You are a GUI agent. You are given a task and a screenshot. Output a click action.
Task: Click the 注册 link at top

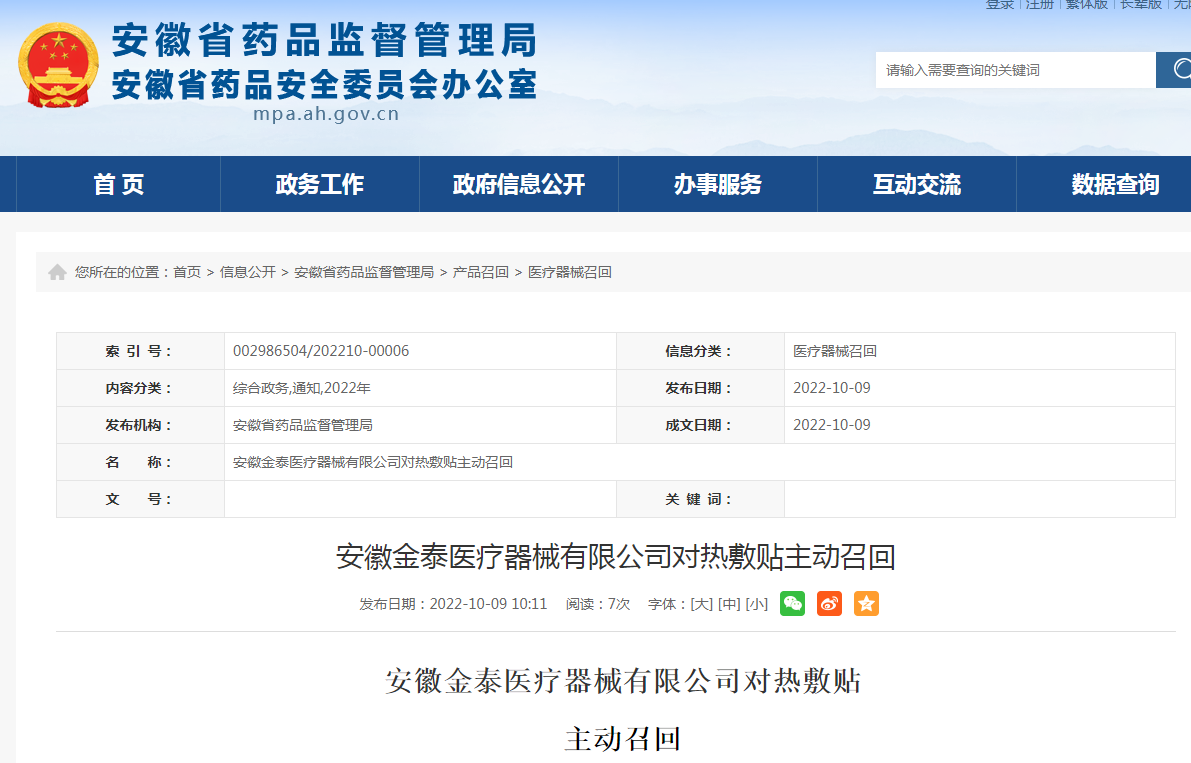(1040, 5)
